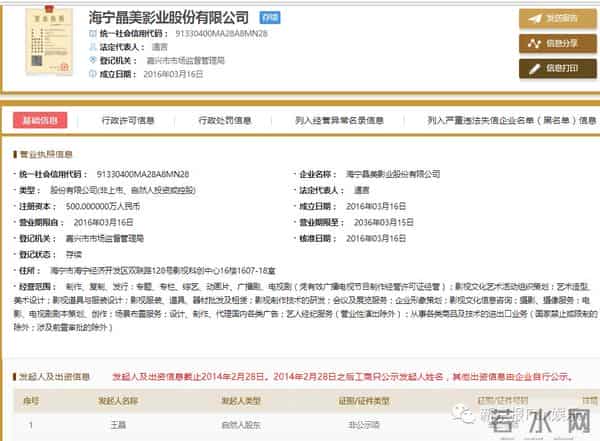This screenshot has width=600, height=441.
Task: Click the 信息分享 share button
Action: (558, 44)
